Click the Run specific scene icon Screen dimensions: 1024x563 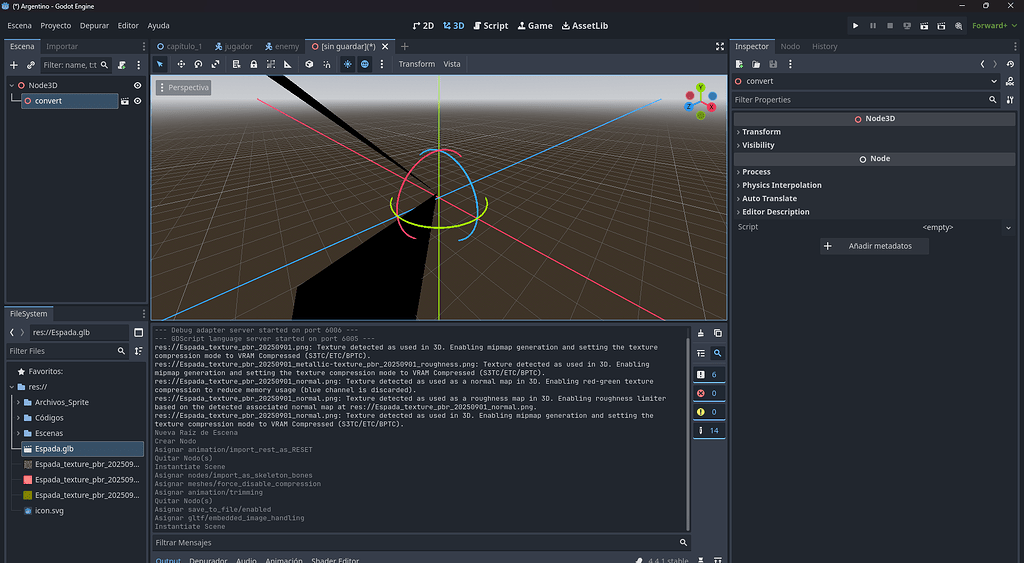coord(941,25)
